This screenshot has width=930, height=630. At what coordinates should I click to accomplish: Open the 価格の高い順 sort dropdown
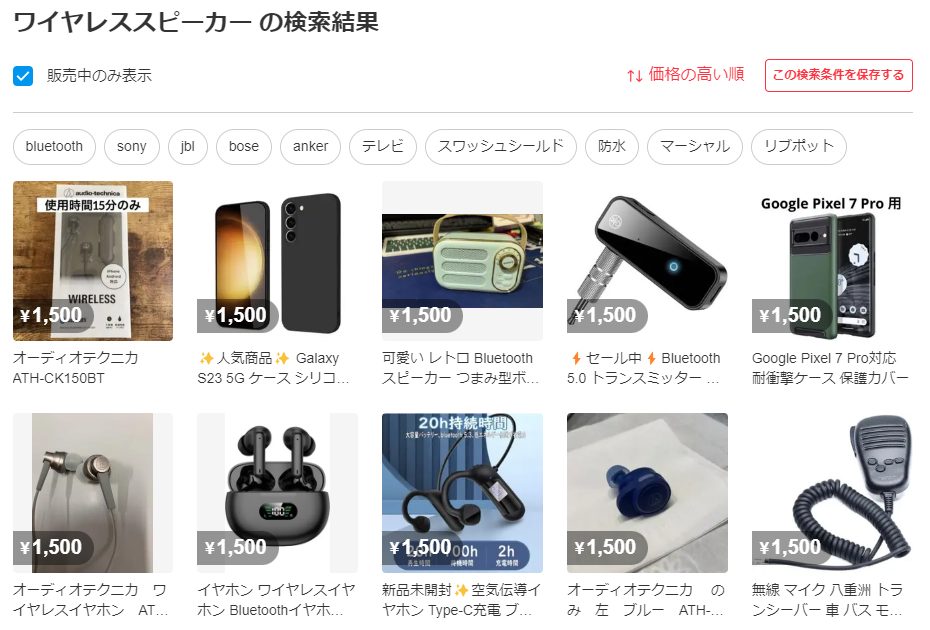click(685, 75)
